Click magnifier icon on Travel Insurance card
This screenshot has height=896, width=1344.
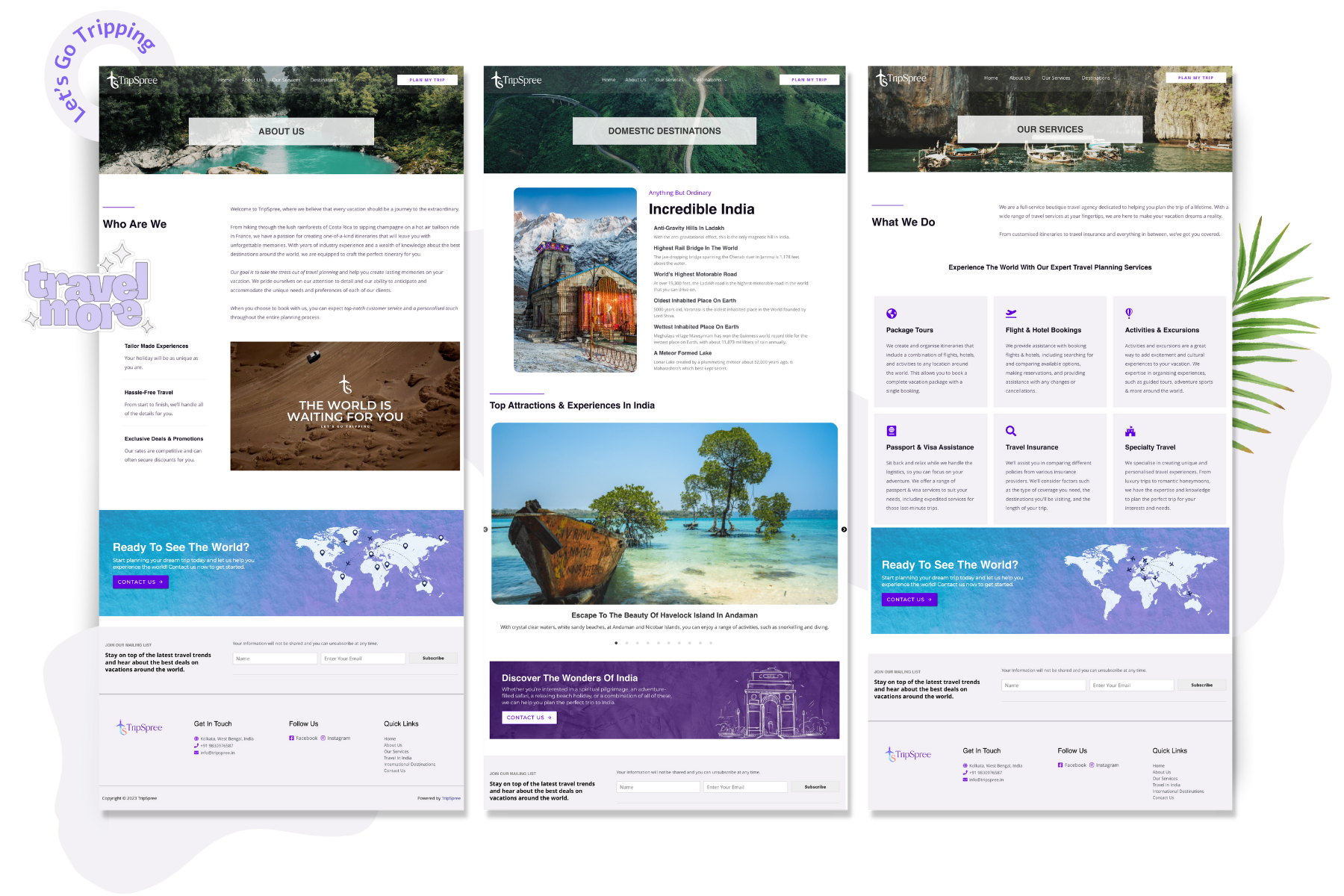click(1011, 431)
